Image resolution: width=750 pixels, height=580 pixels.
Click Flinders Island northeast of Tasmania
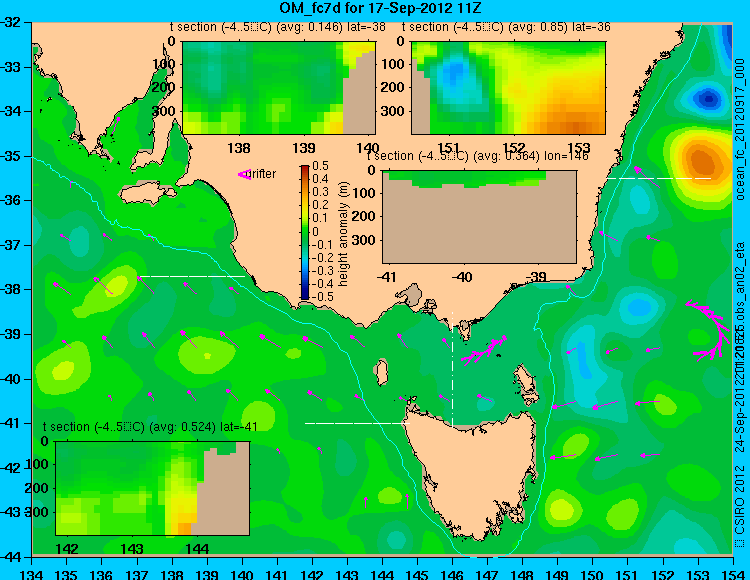click(x=526, y=383)
